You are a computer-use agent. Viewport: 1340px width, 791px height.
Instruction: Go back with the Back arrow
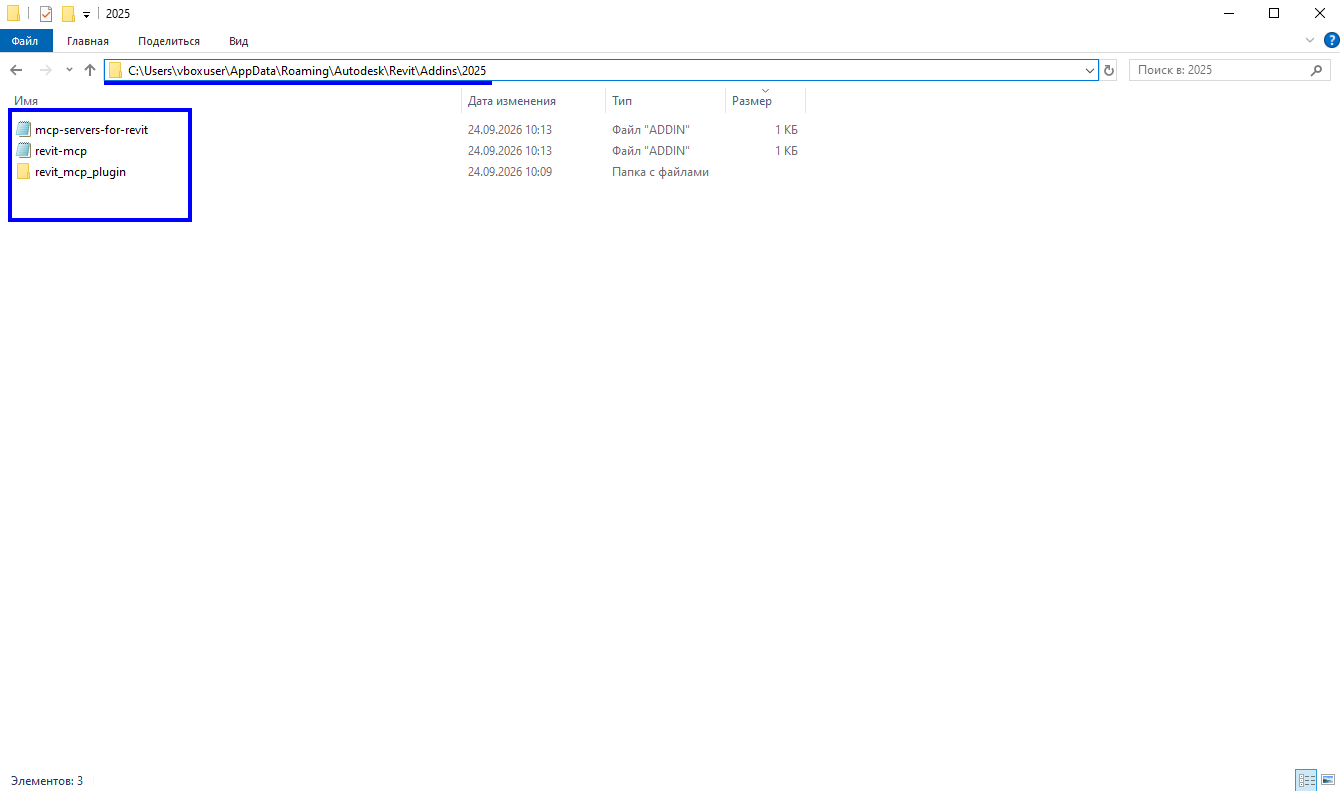coord(16,70)
